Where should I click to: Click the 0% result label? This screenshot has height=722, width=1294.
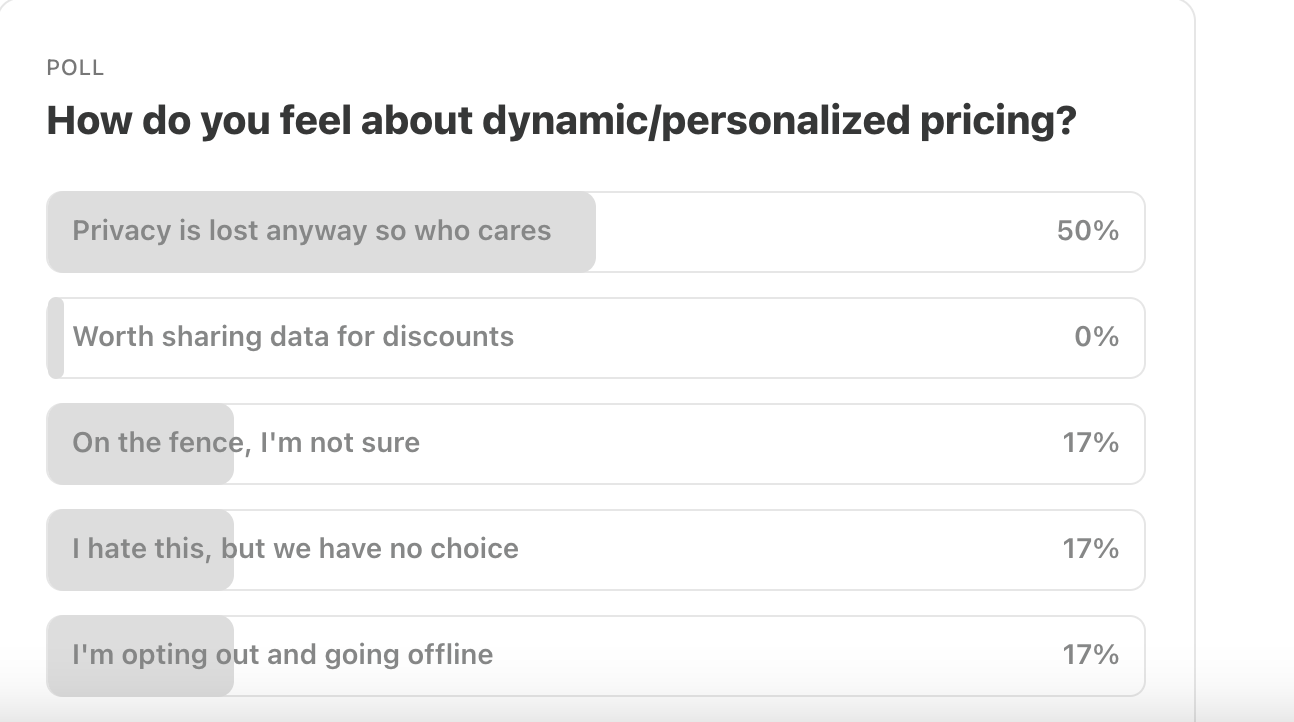click(x=1096, y=337)
